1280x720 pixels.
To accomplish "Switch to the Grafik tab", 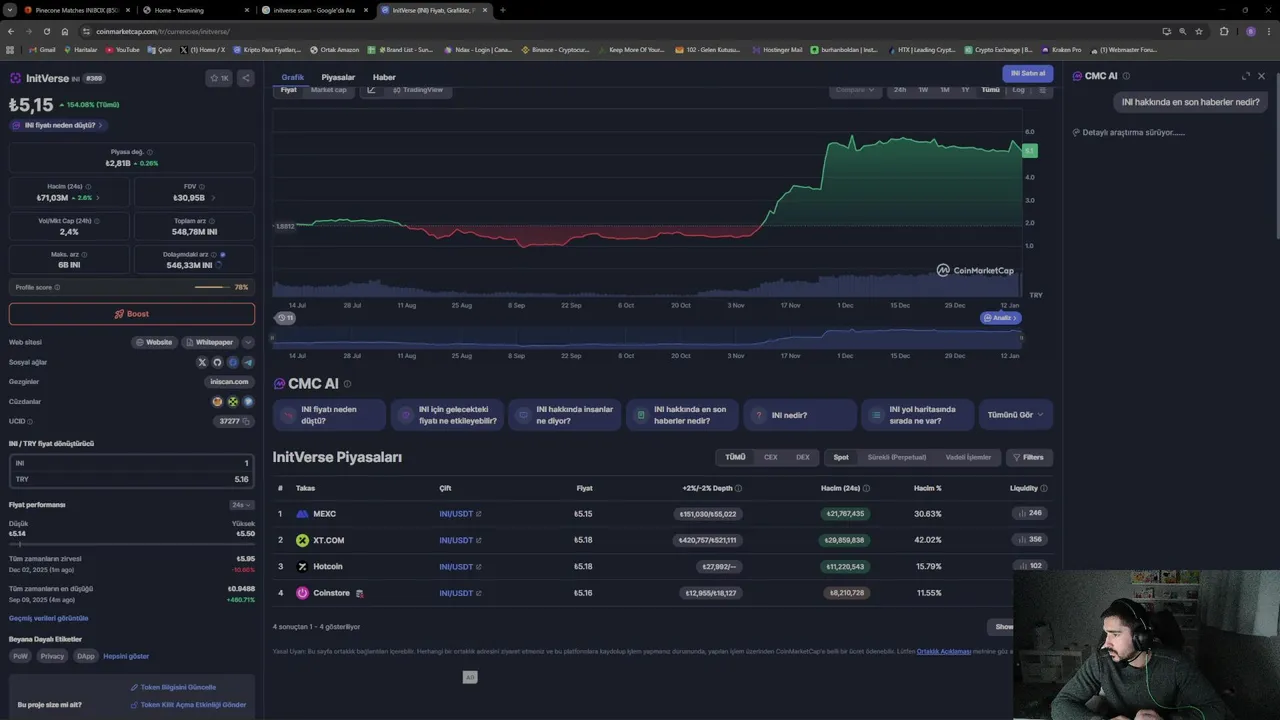I will pos(292,77).
